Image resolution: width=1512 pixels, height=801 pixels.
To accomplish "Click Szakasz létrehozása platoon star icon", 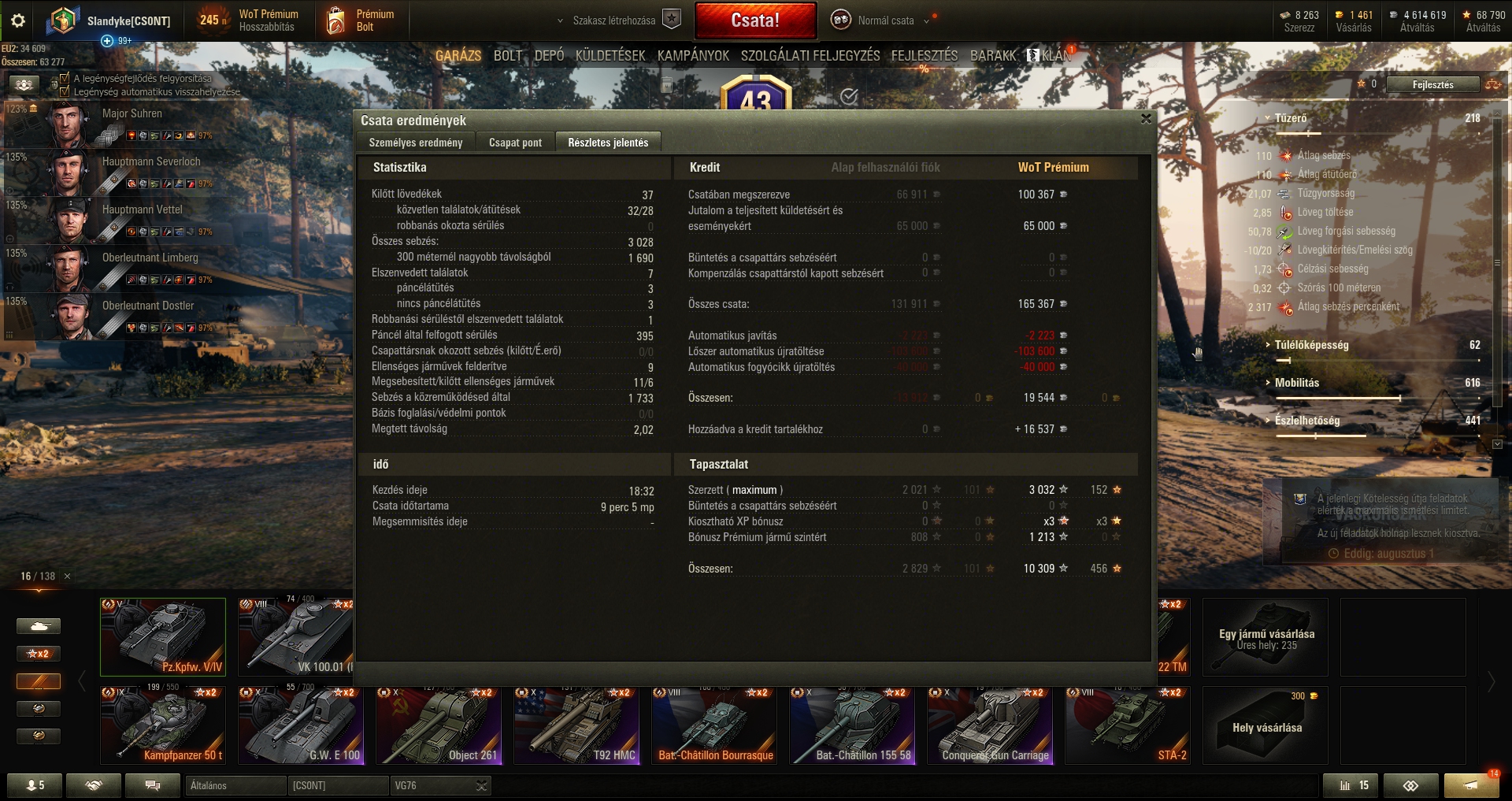I will pos(672,20).
